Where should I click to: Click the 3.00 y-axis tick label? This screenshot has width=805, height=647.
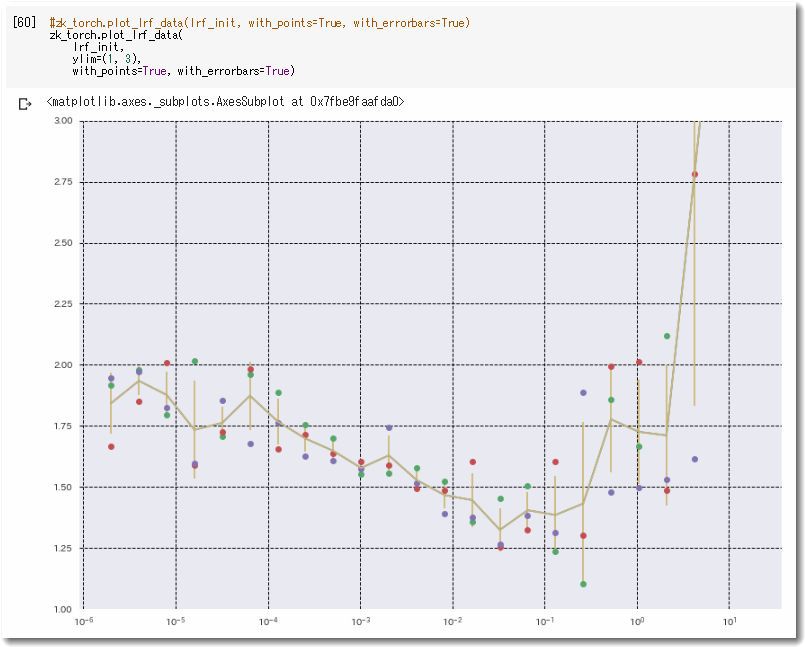pos(62,121)
